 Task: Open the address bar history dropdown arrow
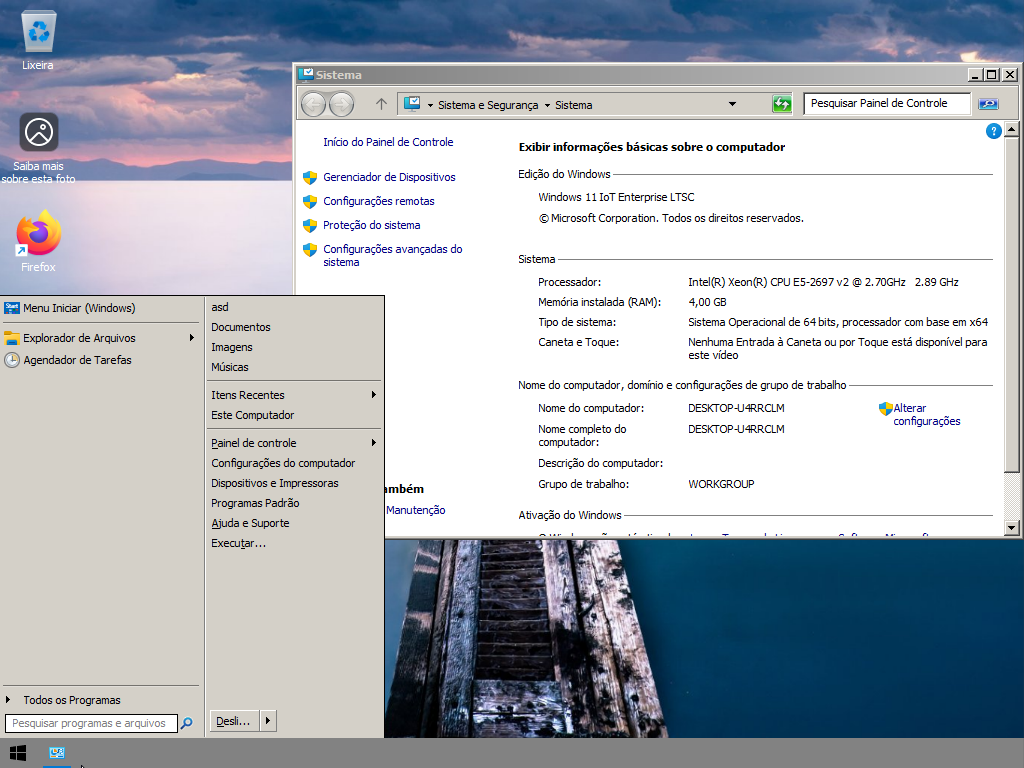point(732,104)
